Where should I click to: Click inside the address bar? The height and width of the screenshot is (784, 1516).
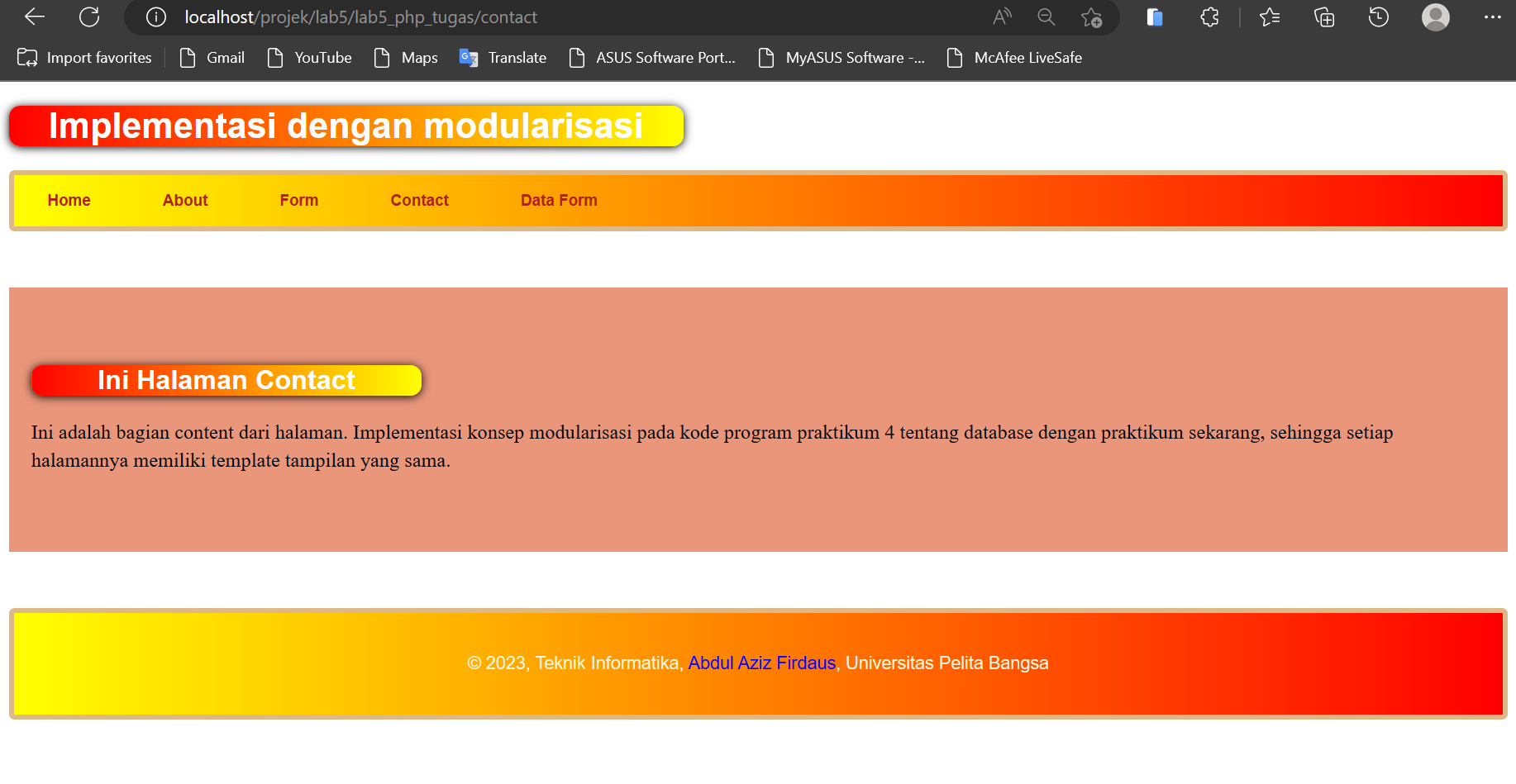point(579,17)
